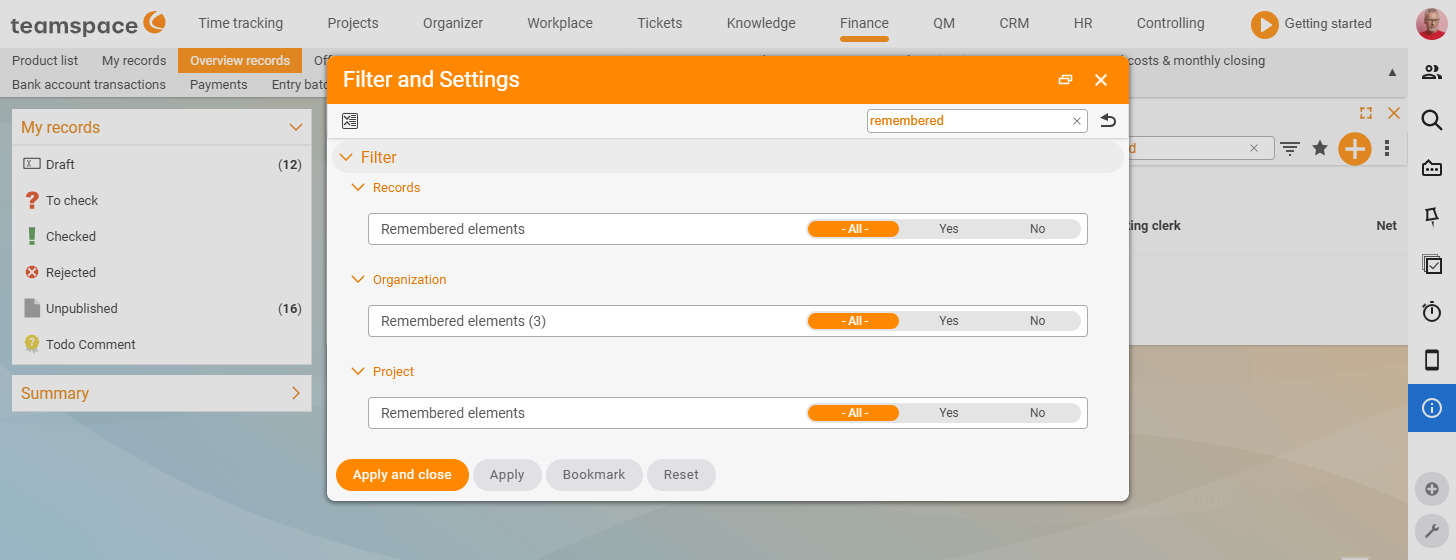Open the user profile avatar
The width and height of the screenshot is (1456, 560).
1432,24
